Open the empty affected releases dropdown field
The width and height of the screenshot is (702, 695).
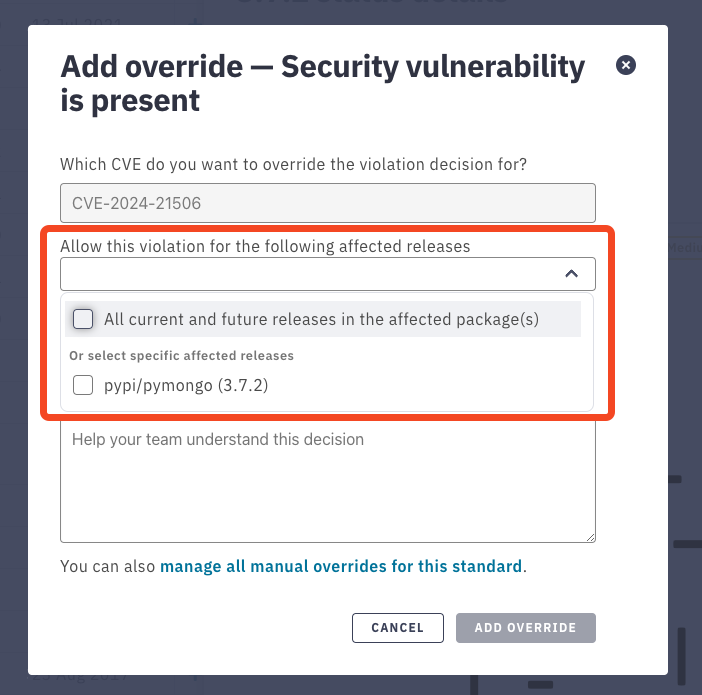pyautogui.click(x=328, y=274)
